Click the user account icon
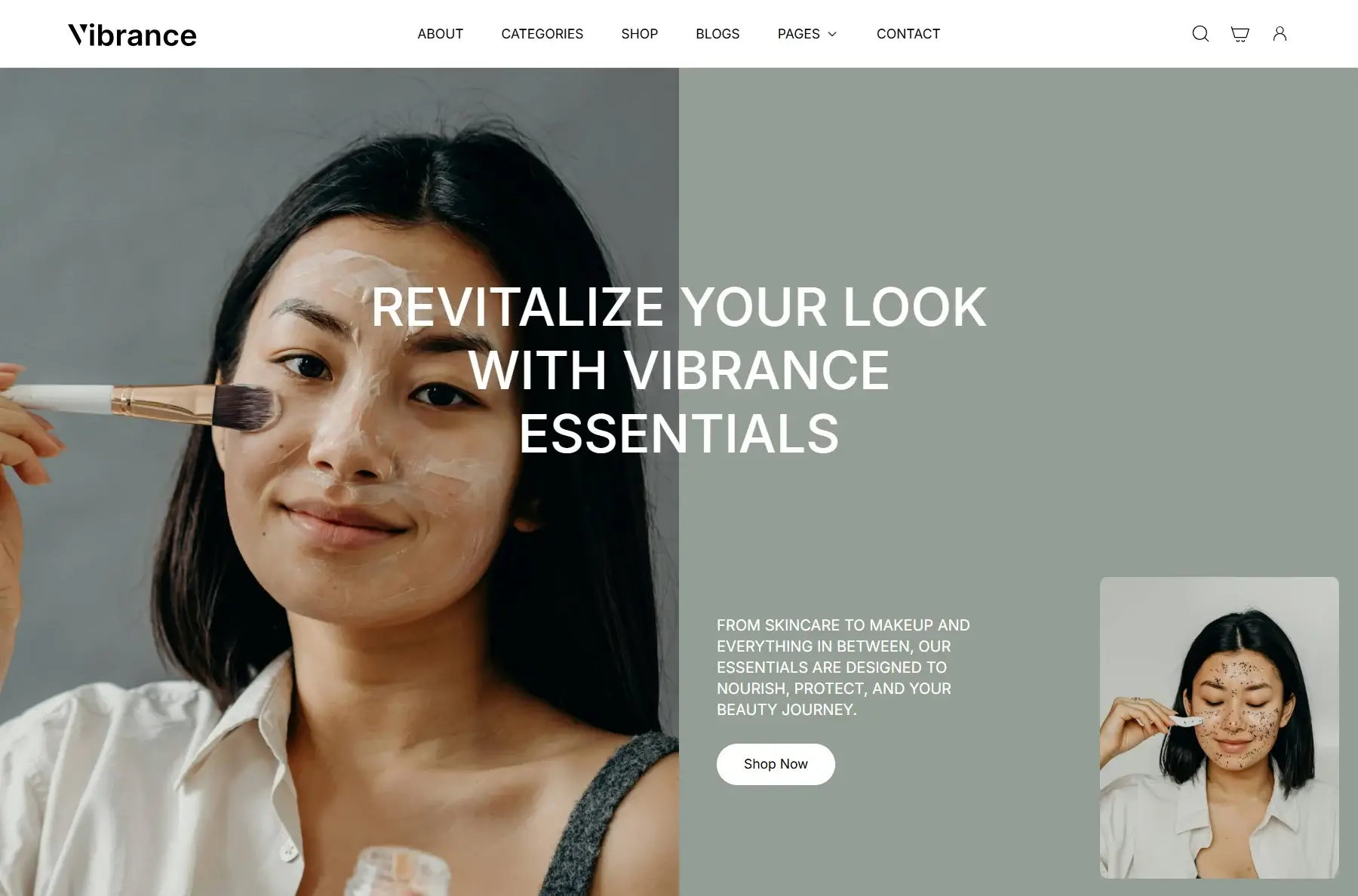The height and width of the screenshot is (896, 1358). coord(1280,34)
